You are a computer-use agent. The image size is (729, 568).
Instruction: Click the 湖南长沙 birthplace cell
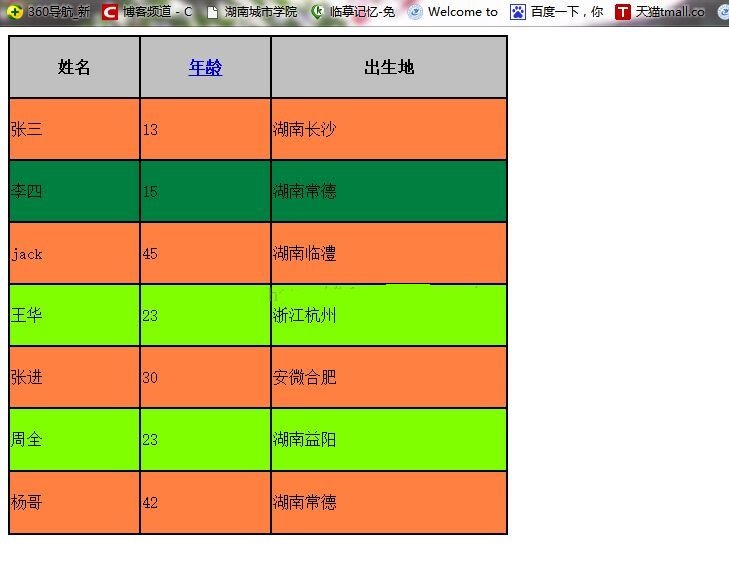[388, 129]
